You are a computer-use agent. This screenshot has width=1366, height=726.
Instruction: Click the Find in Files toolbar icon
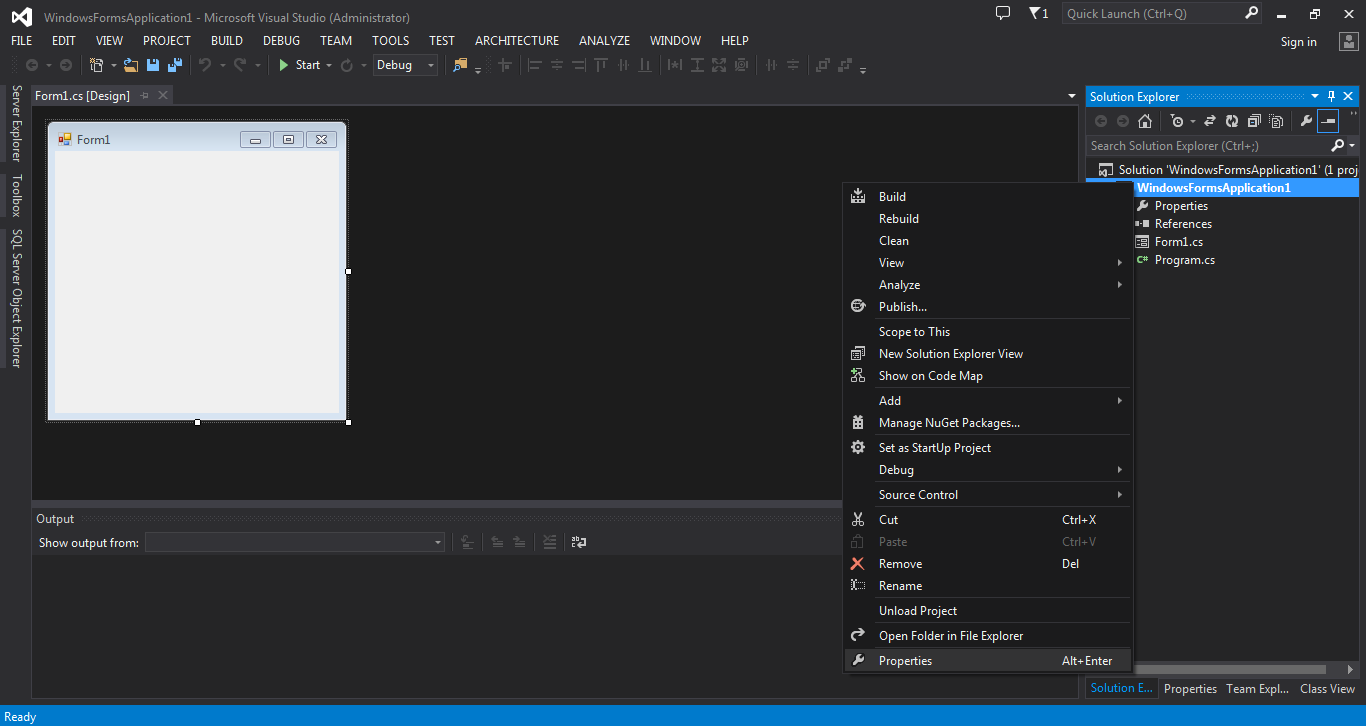pyautogui.click(x=460, y=65)
